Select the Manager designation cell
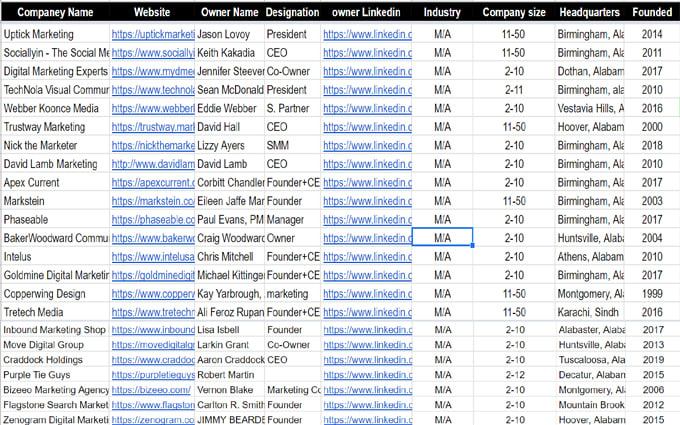 (292, 220)
